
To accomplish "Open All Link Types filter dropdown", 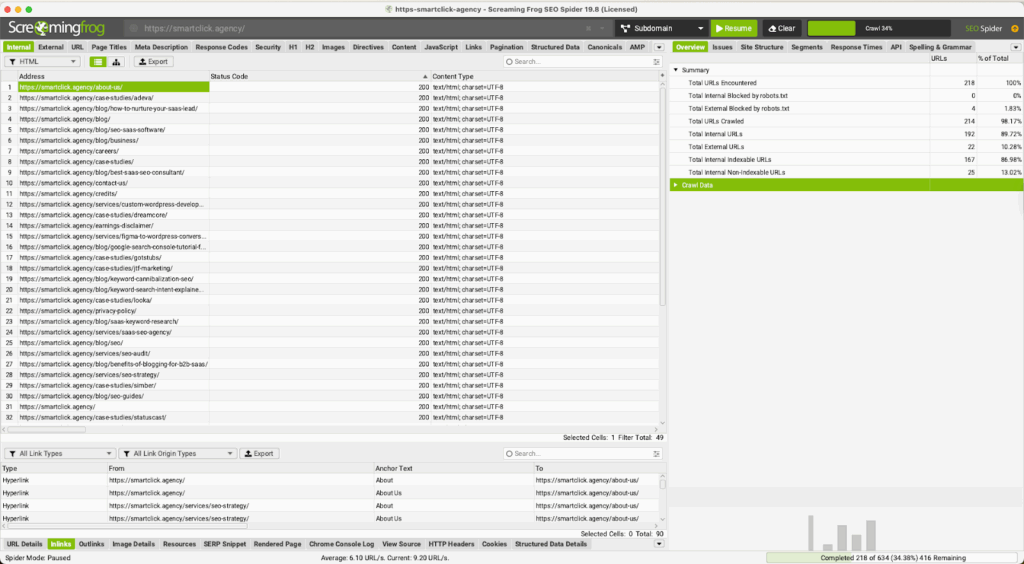I will pos(59,453).
